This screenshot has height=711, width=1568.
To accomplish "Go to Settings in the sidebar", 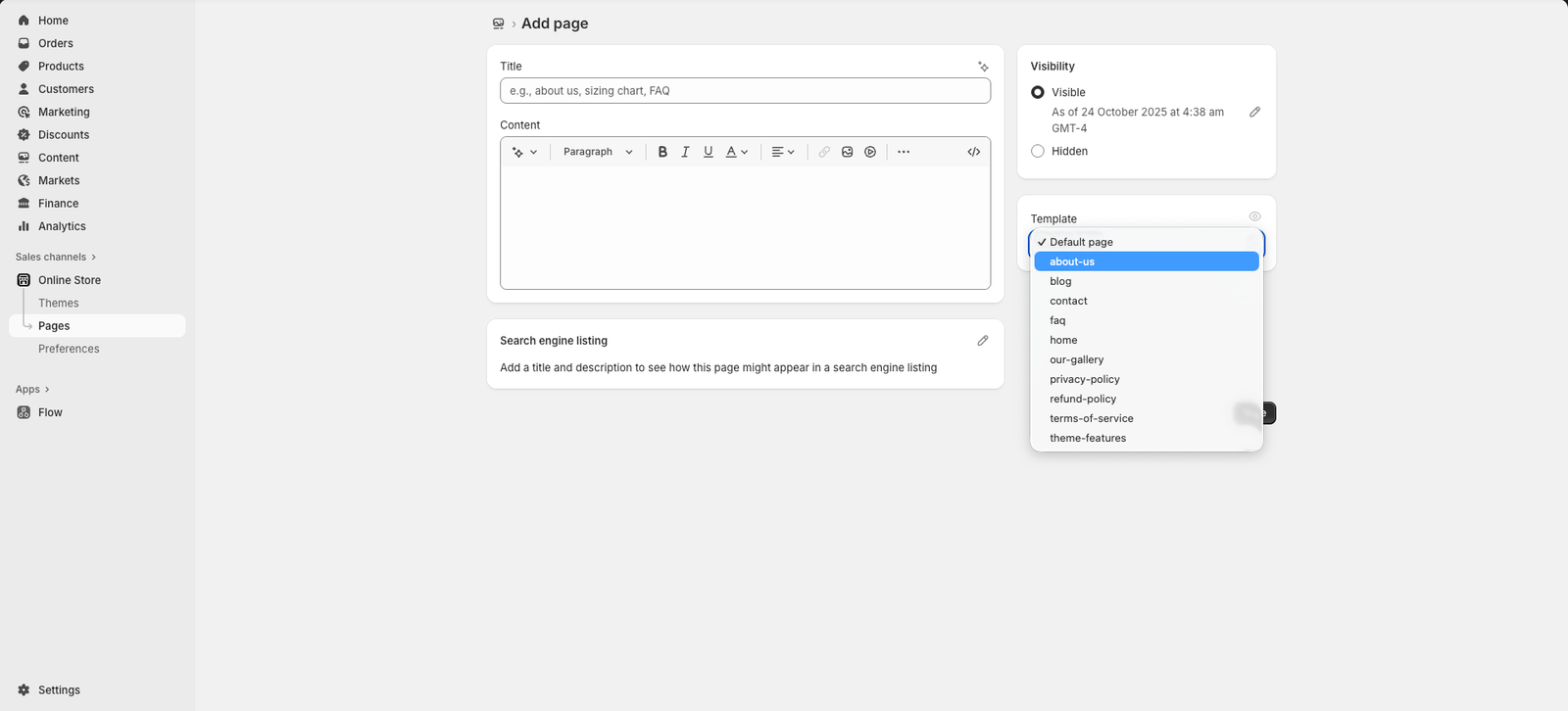I will [59, 689].
